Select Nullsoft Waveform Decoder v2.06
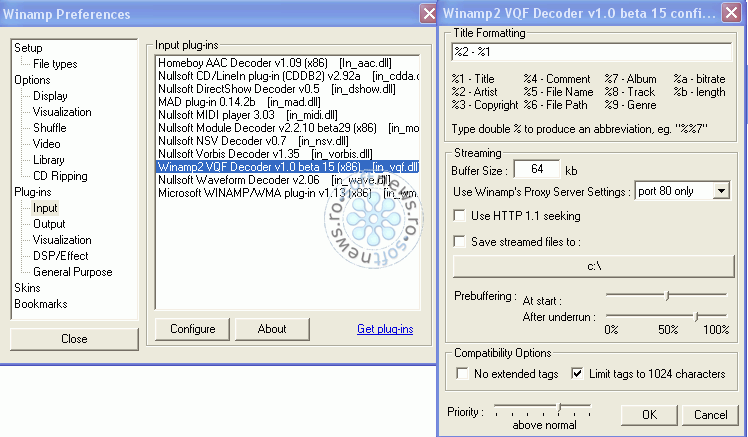 click(288, 180)
